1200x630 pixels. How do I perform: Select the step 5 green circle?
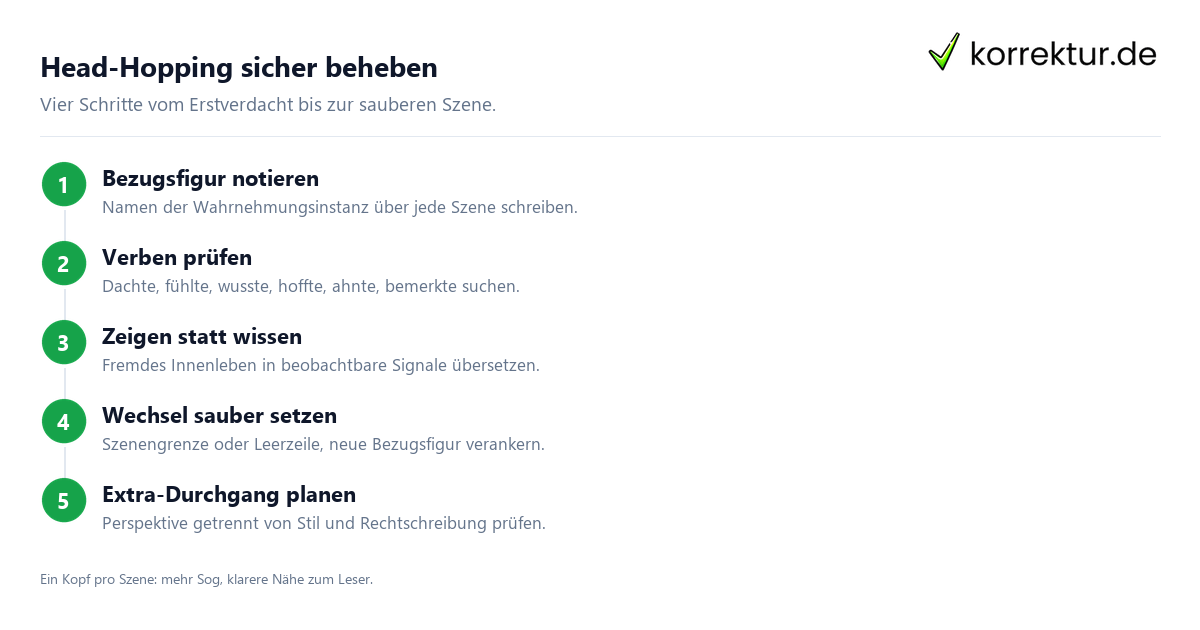pos(64,500)
